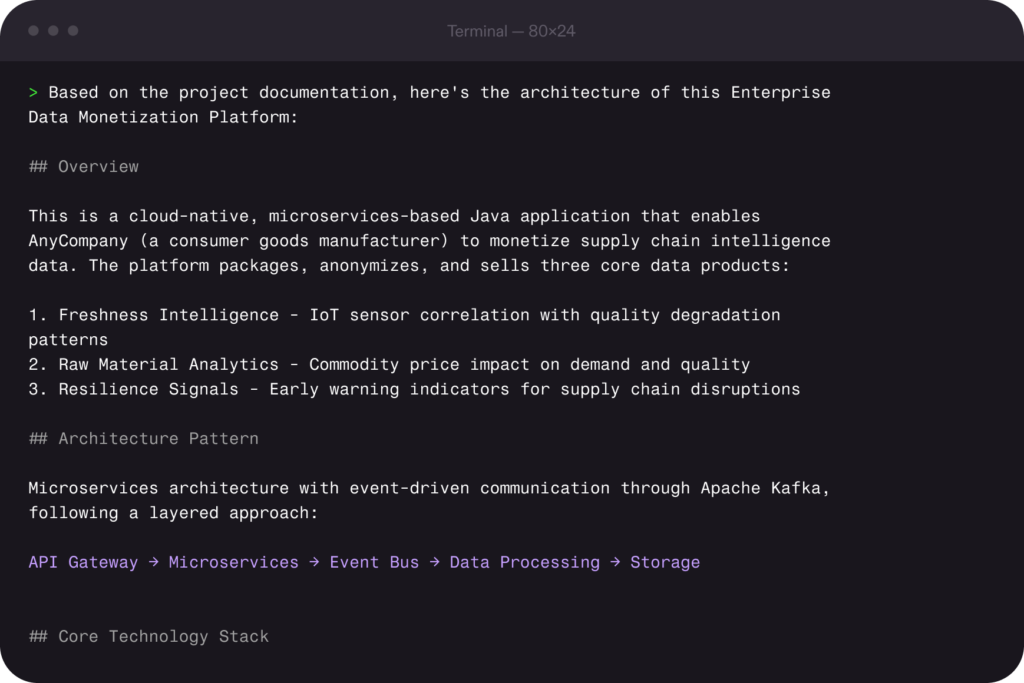The height and width of the screenshot is (683, 1024).
Task: Select the Overview heading
Action: [x=83, y=166]
